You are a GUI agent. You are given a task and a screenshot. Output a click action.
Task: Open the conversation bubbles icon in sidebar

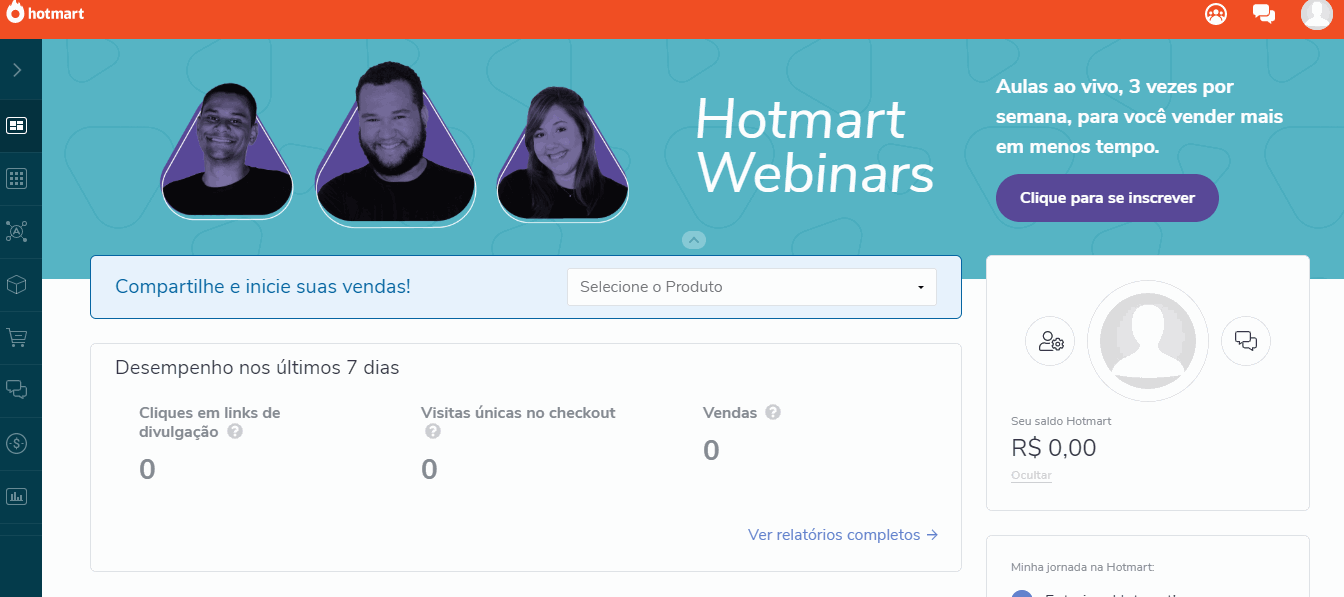(x=17, y=390)
